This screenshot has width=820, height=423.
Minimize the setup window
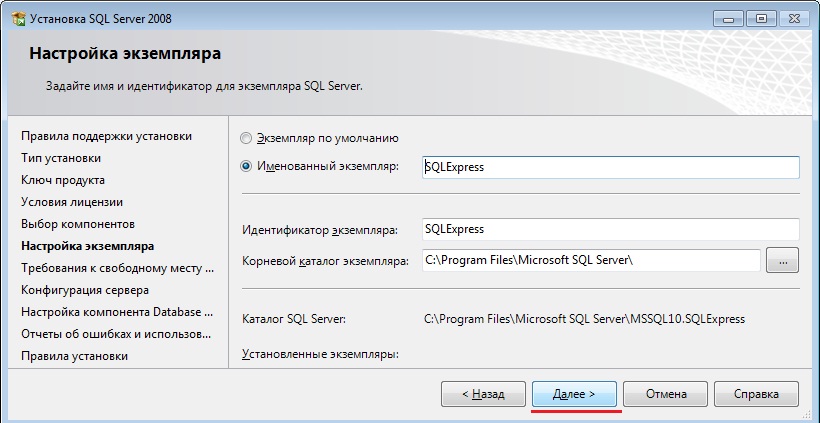(727, 19)
